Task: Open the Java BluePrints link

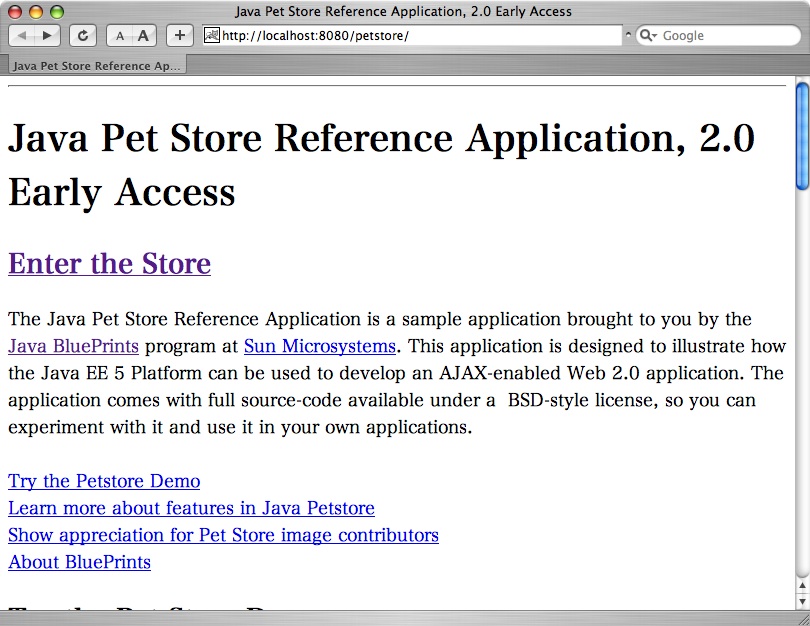Action: coord(71,346)
